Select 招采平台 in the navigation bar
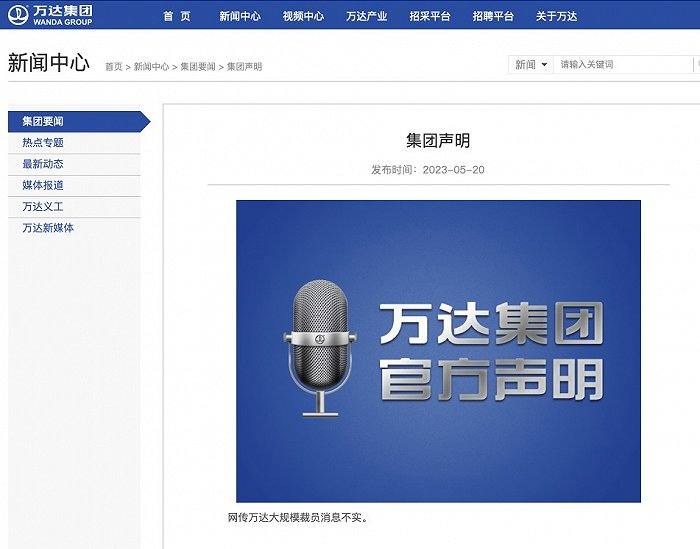Image resolution: width=700 pixels, height=549 pixels. (430, 17)
